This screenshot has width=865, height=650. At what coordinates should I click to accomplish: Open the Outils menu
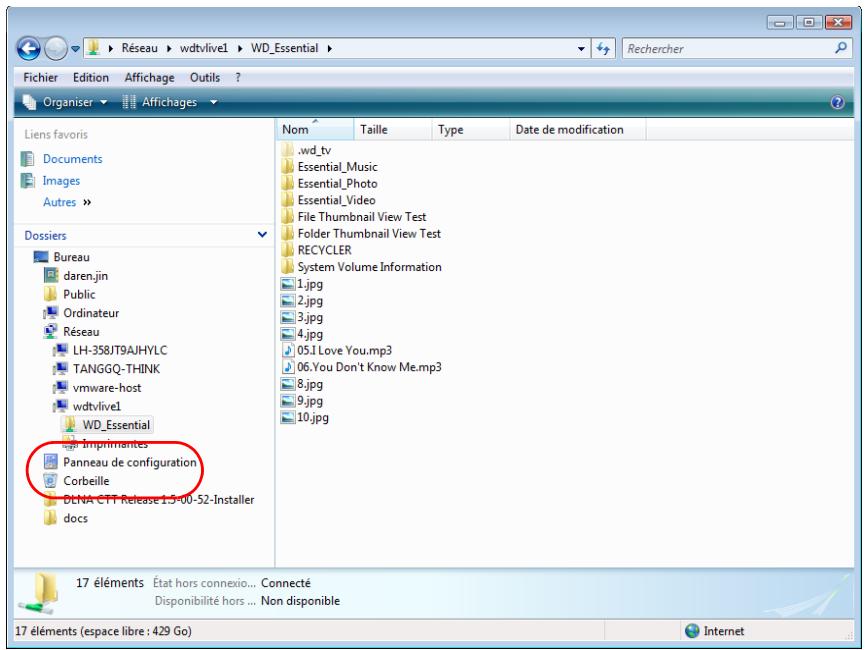pos(205,78)
